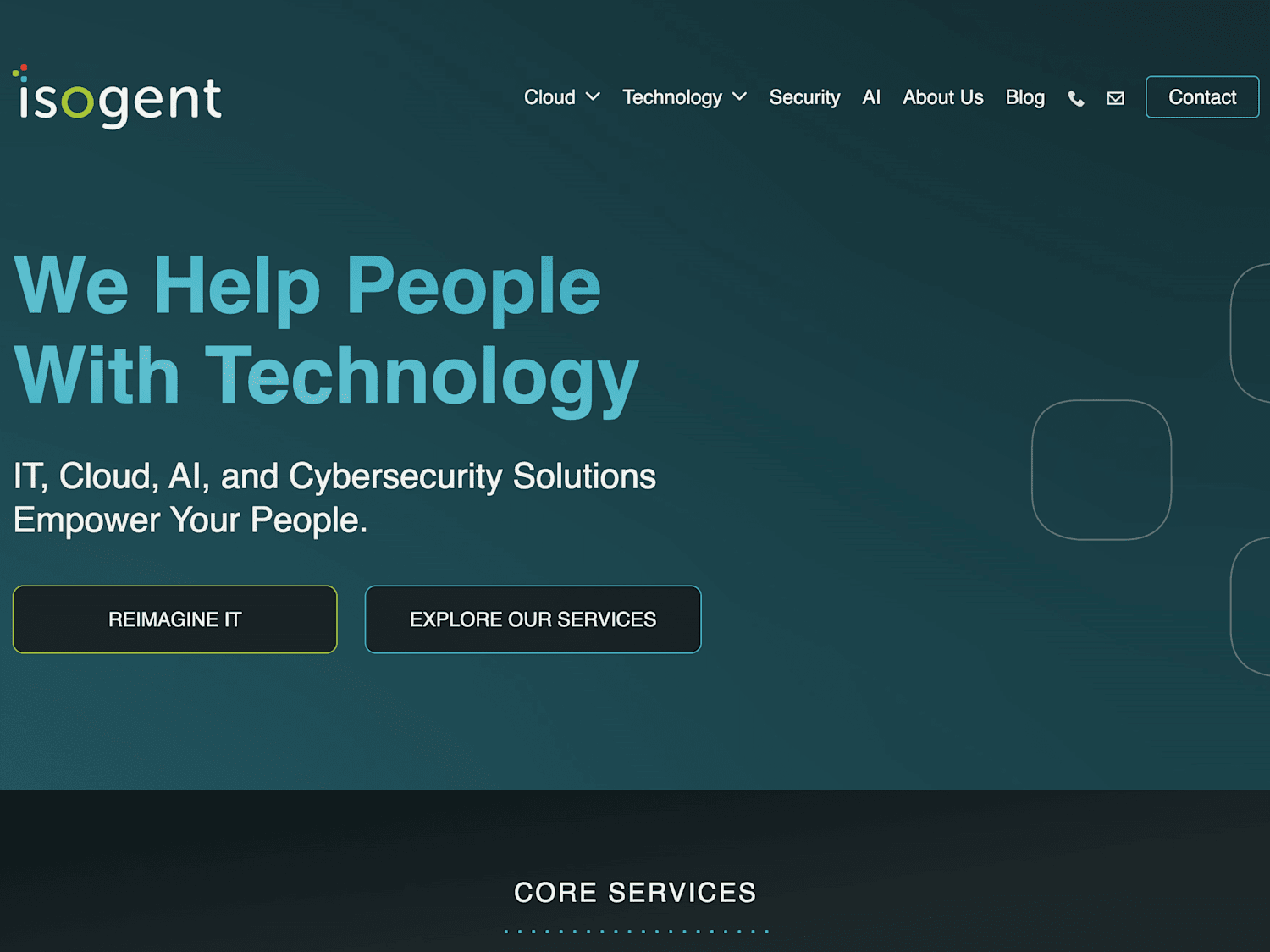This screenshot has height=952, width=1270.
Task: Click the EXPLORE OUR SERVICES button
Action: pyautogui.click(x=533, y=619)
